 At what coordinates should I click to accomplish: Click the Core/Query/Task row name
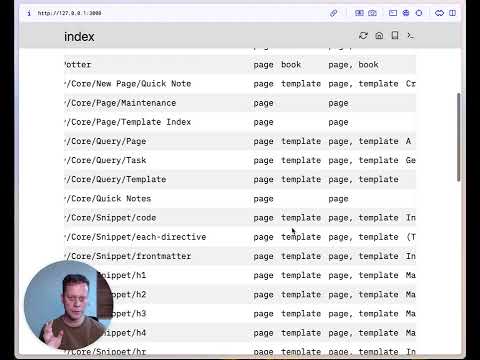tap(105, 160)
